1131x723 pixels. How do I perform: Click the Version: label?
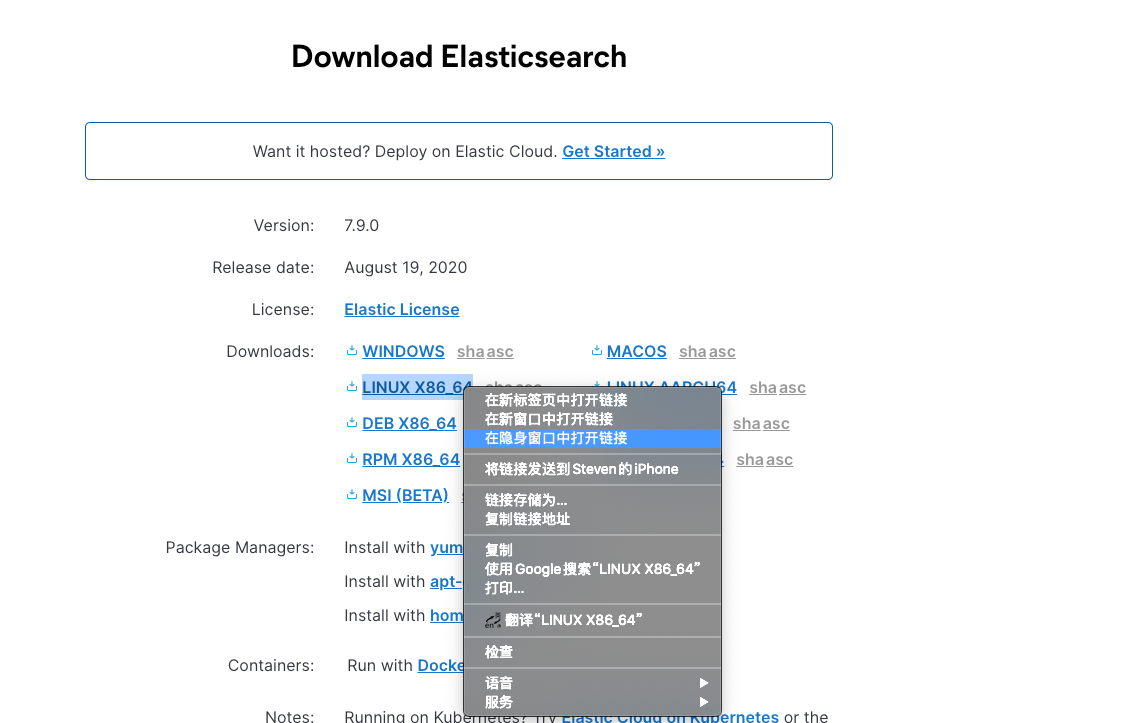point(283,226)
